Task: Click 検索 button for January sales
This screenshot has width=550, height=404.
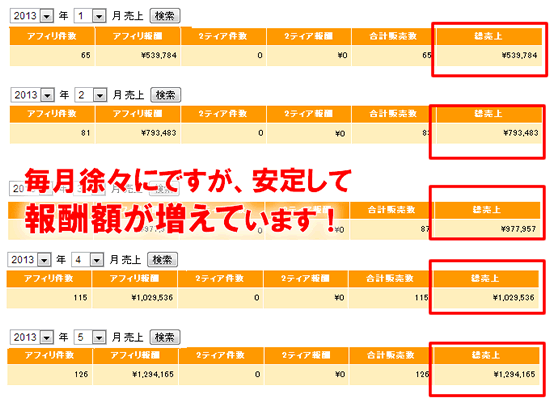Action: point(165,16)
